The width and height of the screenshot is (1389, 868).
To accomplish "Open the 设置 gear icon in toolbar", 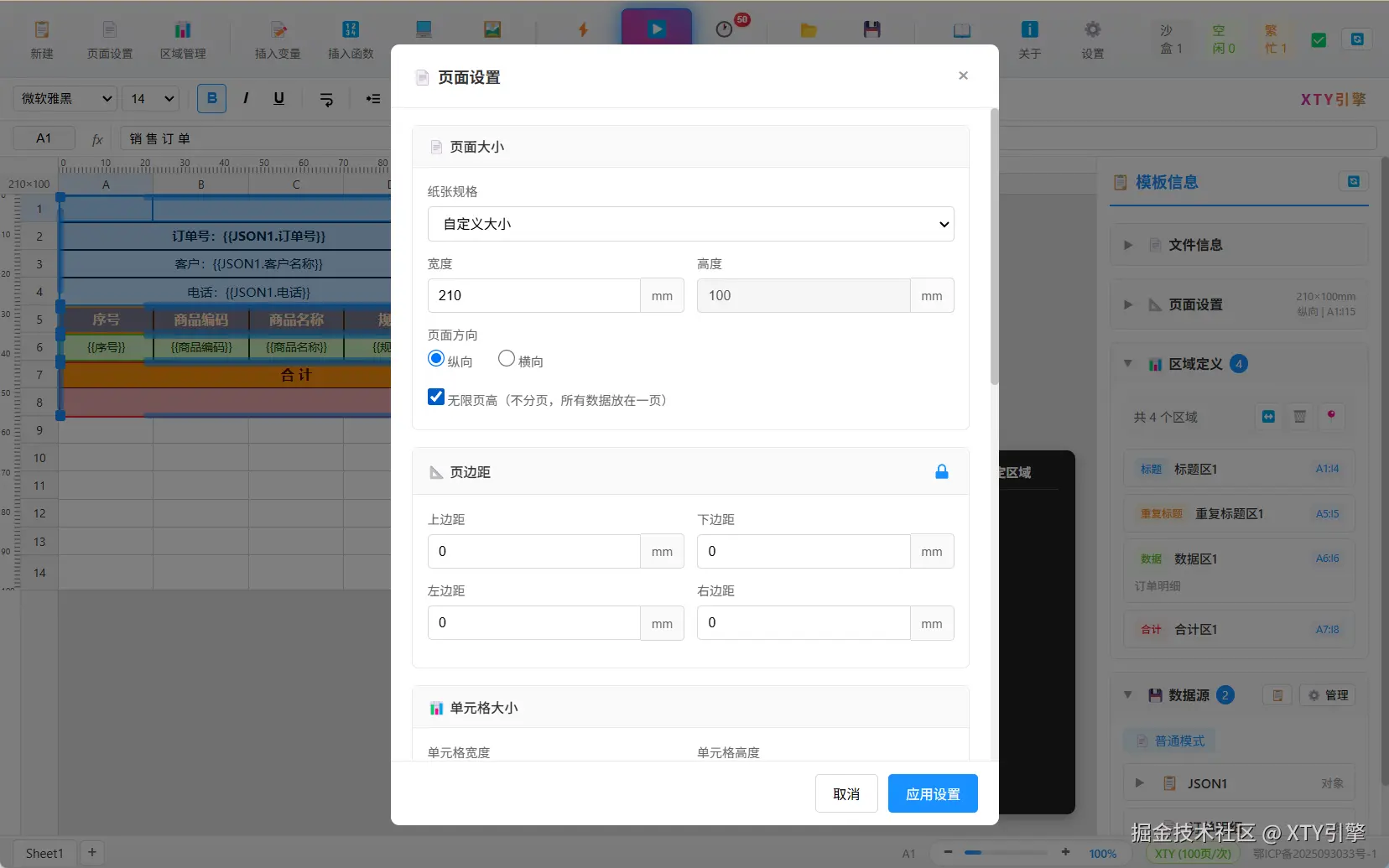I will point(1092,39).
